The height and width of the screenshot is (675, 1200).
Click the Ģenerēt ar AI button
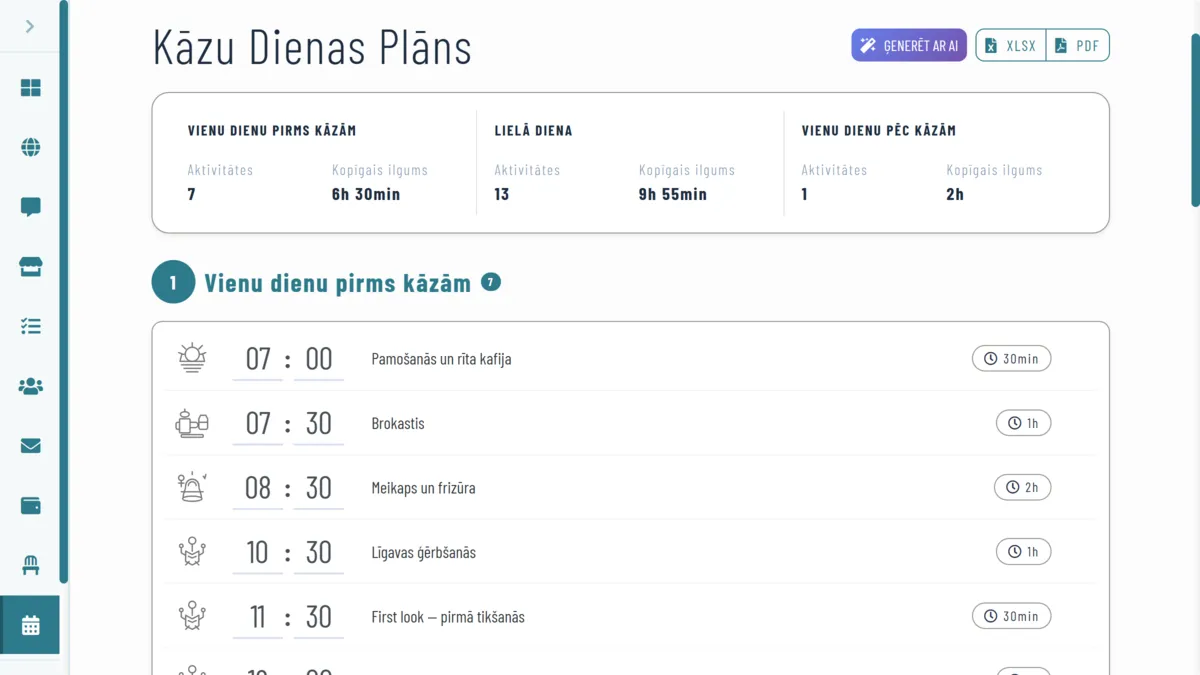pos(909,45)
